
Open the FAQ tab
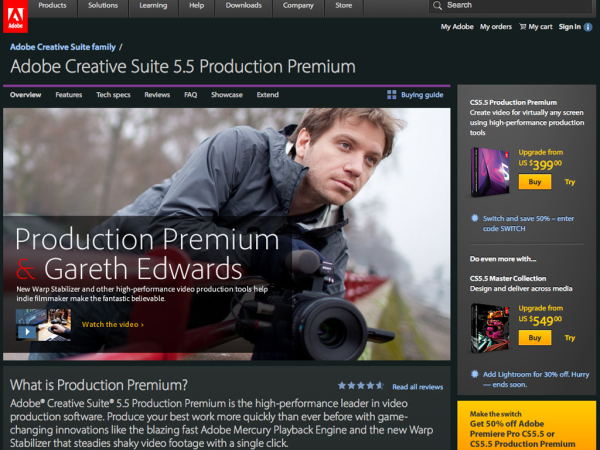tap(191, 95)
